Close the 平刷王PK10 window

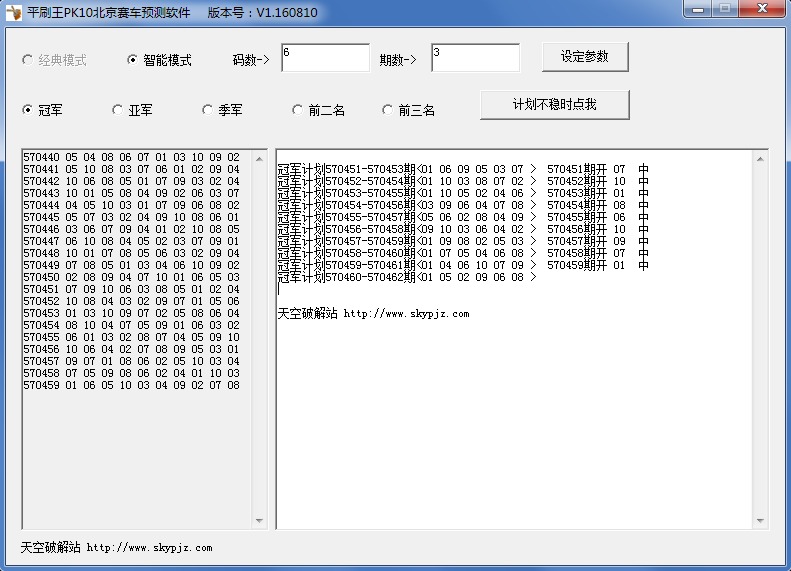click(x=761, y=10)
